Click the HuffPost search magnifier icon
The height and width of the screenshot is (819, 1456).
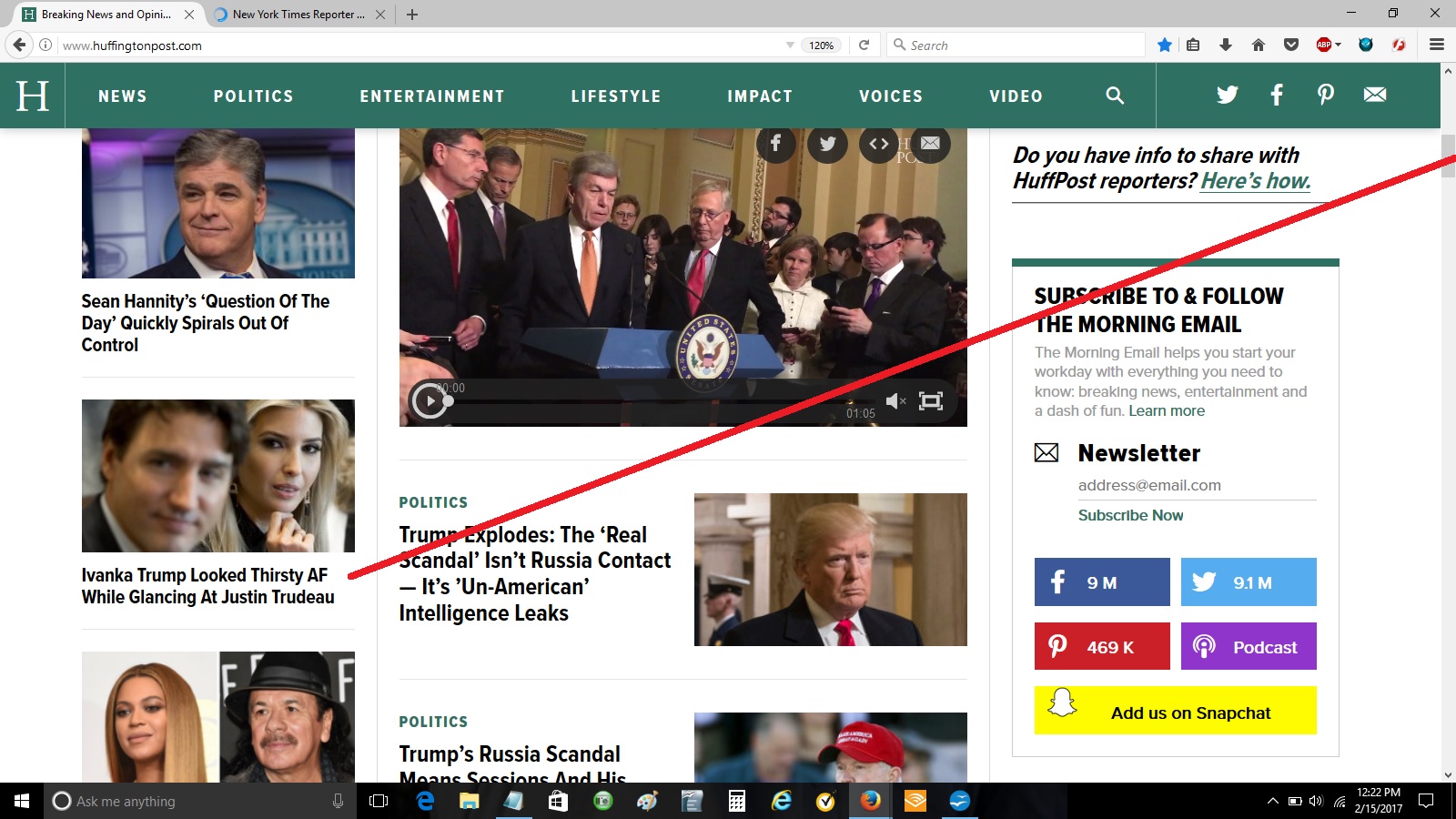coord(1115,96)
